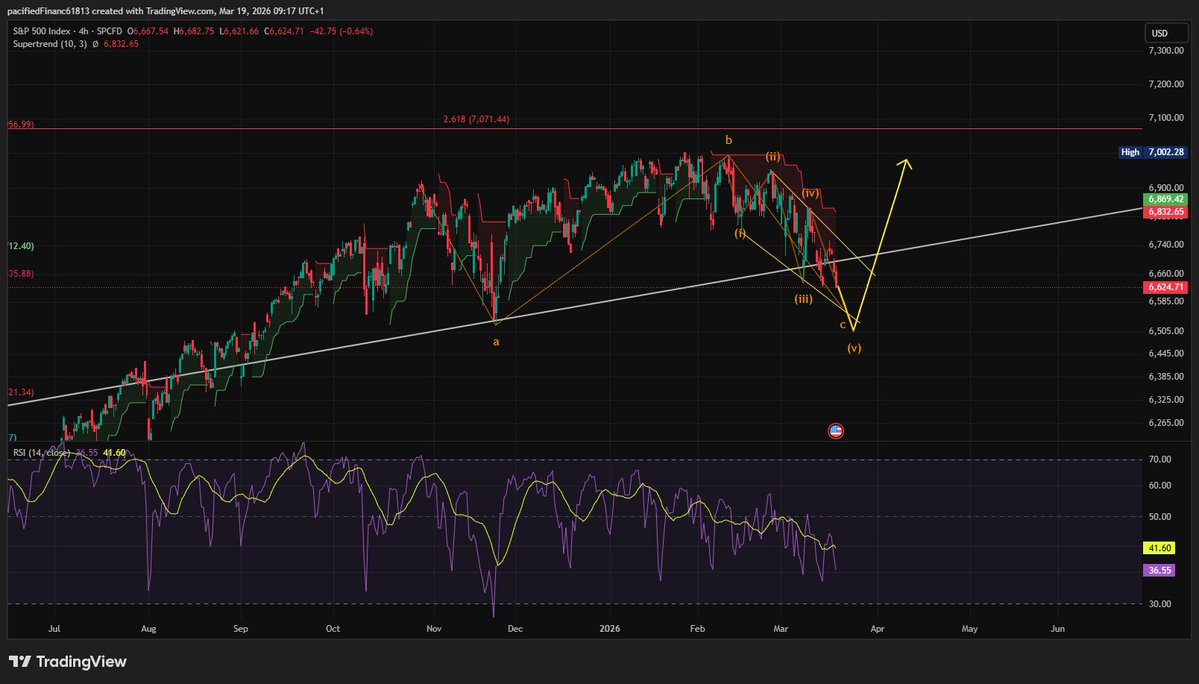Image resolution: width=1199 pixels, height=684 pixels.
Task: Click the 7,300.00 price axis label
Action: 1166,50
